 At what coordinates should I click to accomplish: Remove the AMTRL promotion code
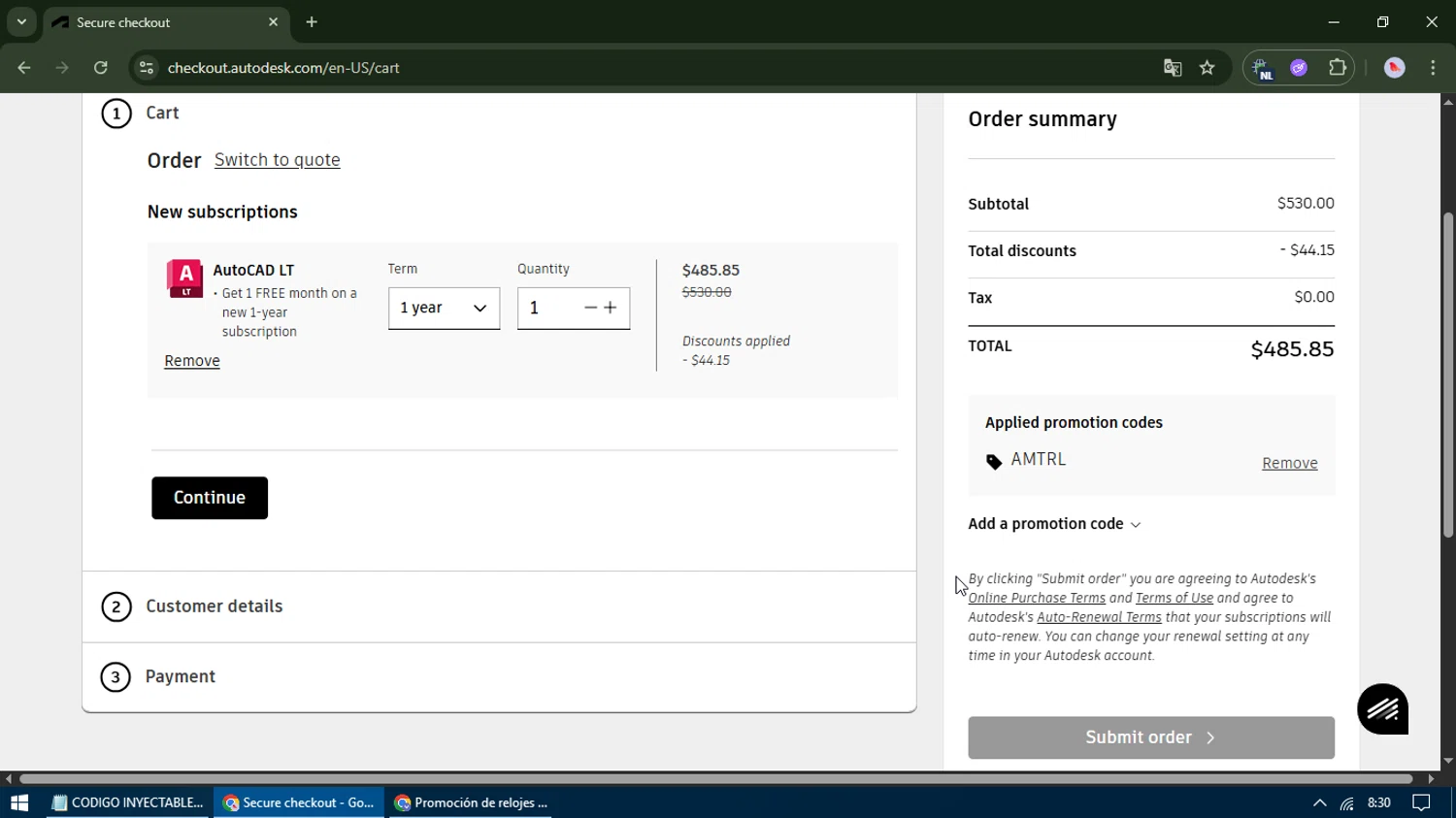(1289, 464)
